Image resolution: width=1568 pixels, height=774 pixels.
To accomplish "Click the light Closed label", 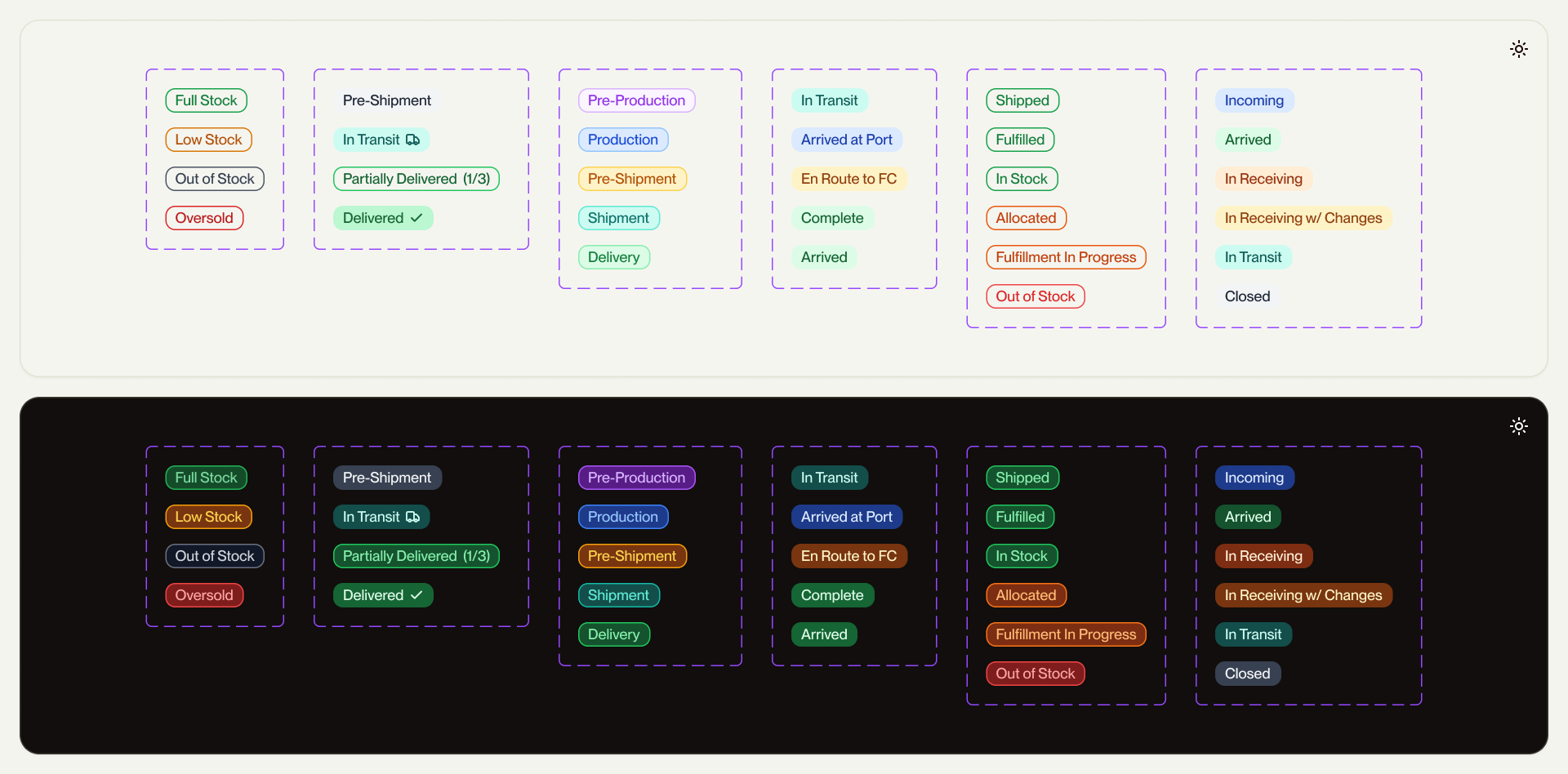I will coord(1248,296).
